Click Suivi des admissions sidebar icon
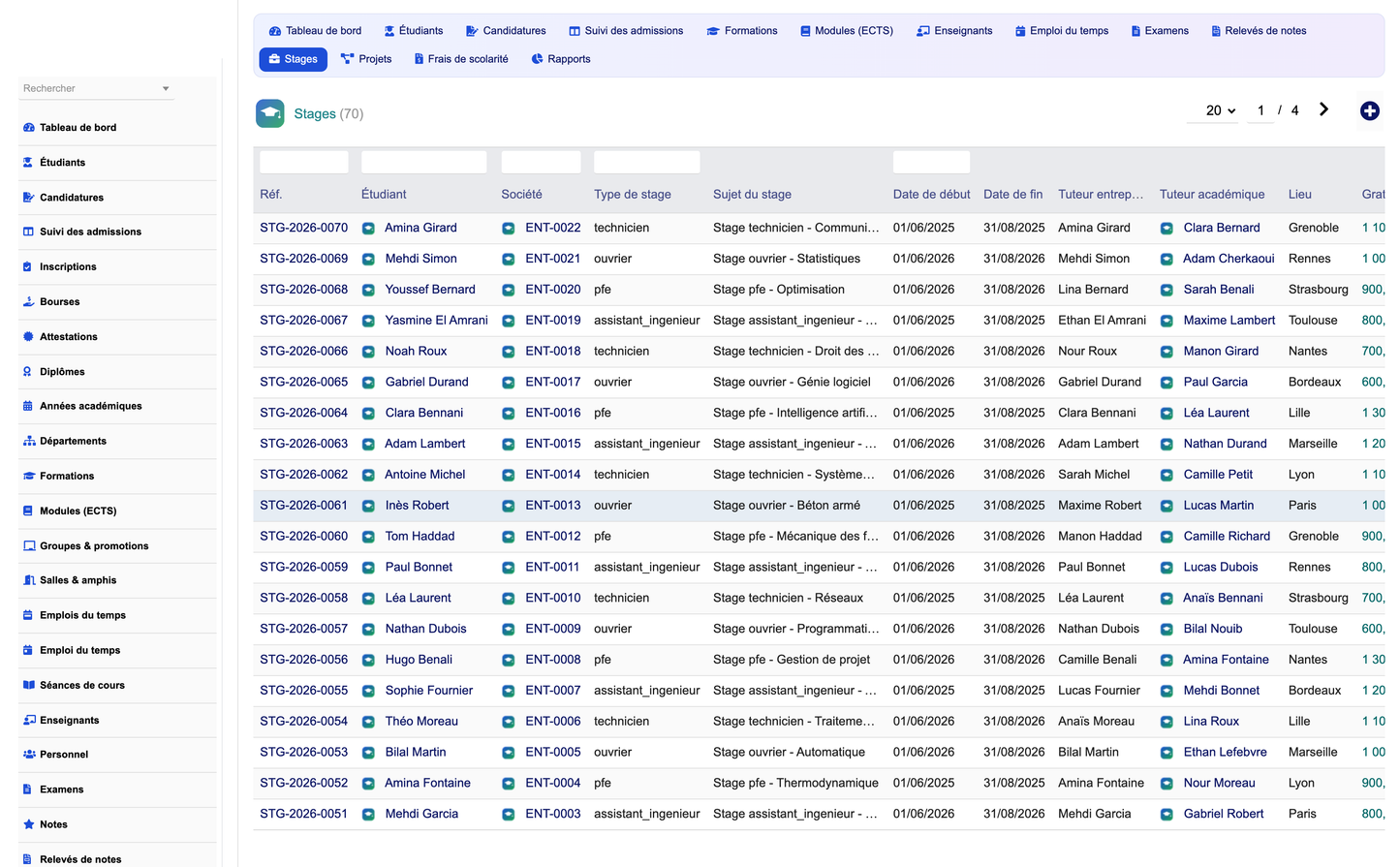1400x867 pixels. 28,232
